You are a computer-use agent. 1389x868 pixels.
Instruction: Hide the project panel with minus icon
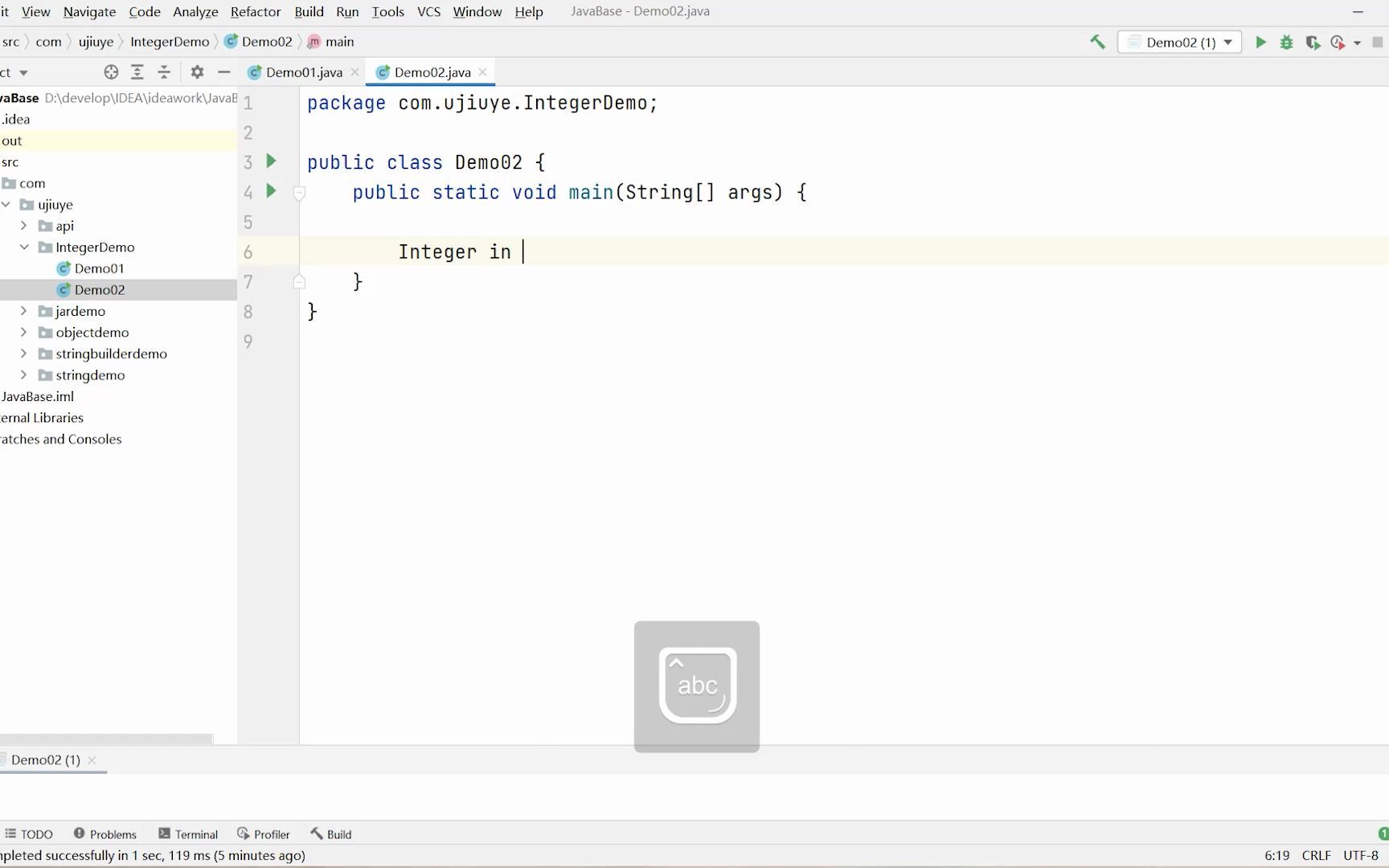(224, 72)
